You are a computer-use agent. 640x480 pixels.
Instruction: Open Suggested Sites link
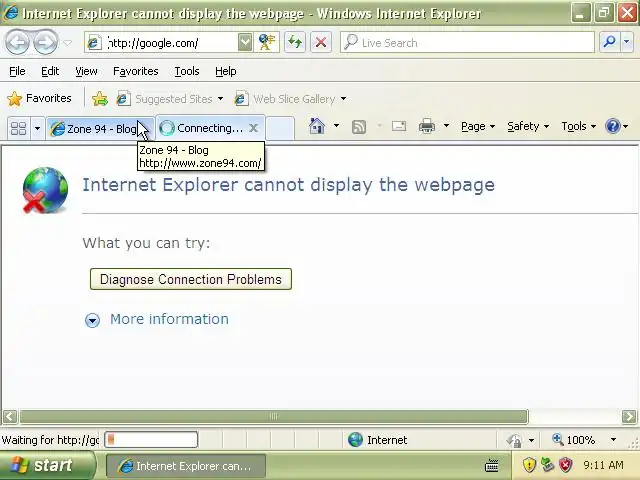pyautogui.click(x=170, y=99)
